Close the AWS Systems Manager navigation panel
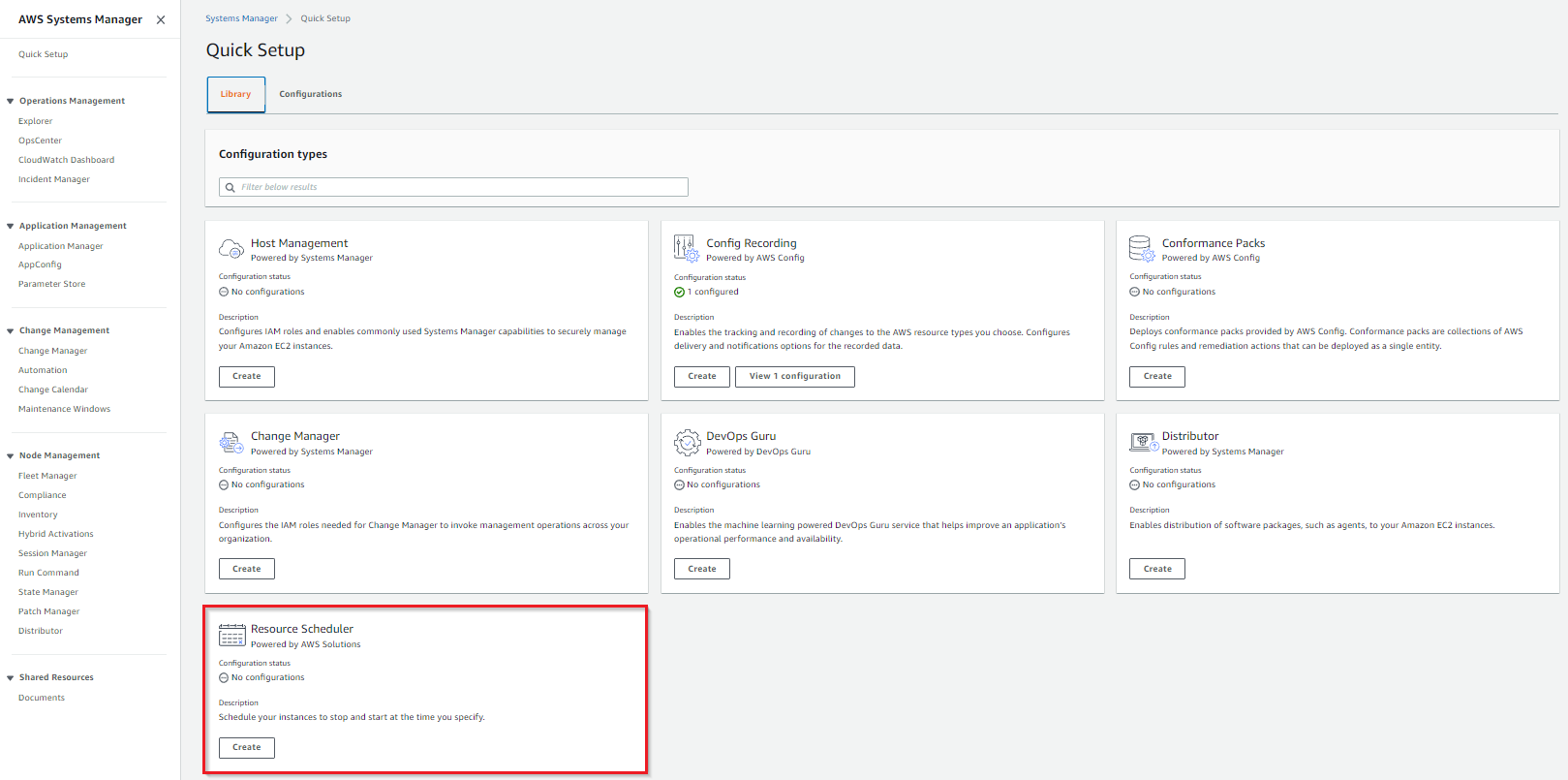The image size is (1568, 780). click(161, 19)
